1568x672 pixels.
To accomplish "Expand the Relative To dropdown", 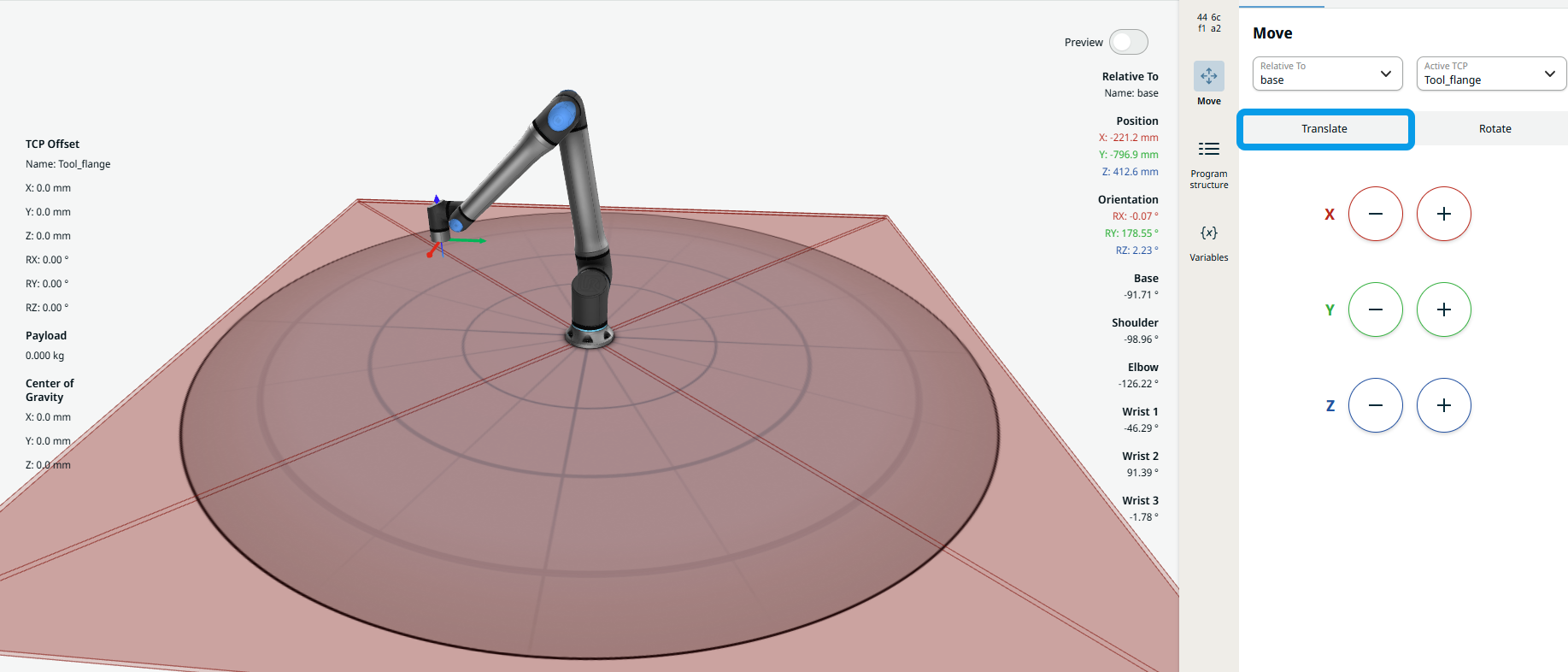I will (1327, 74).
